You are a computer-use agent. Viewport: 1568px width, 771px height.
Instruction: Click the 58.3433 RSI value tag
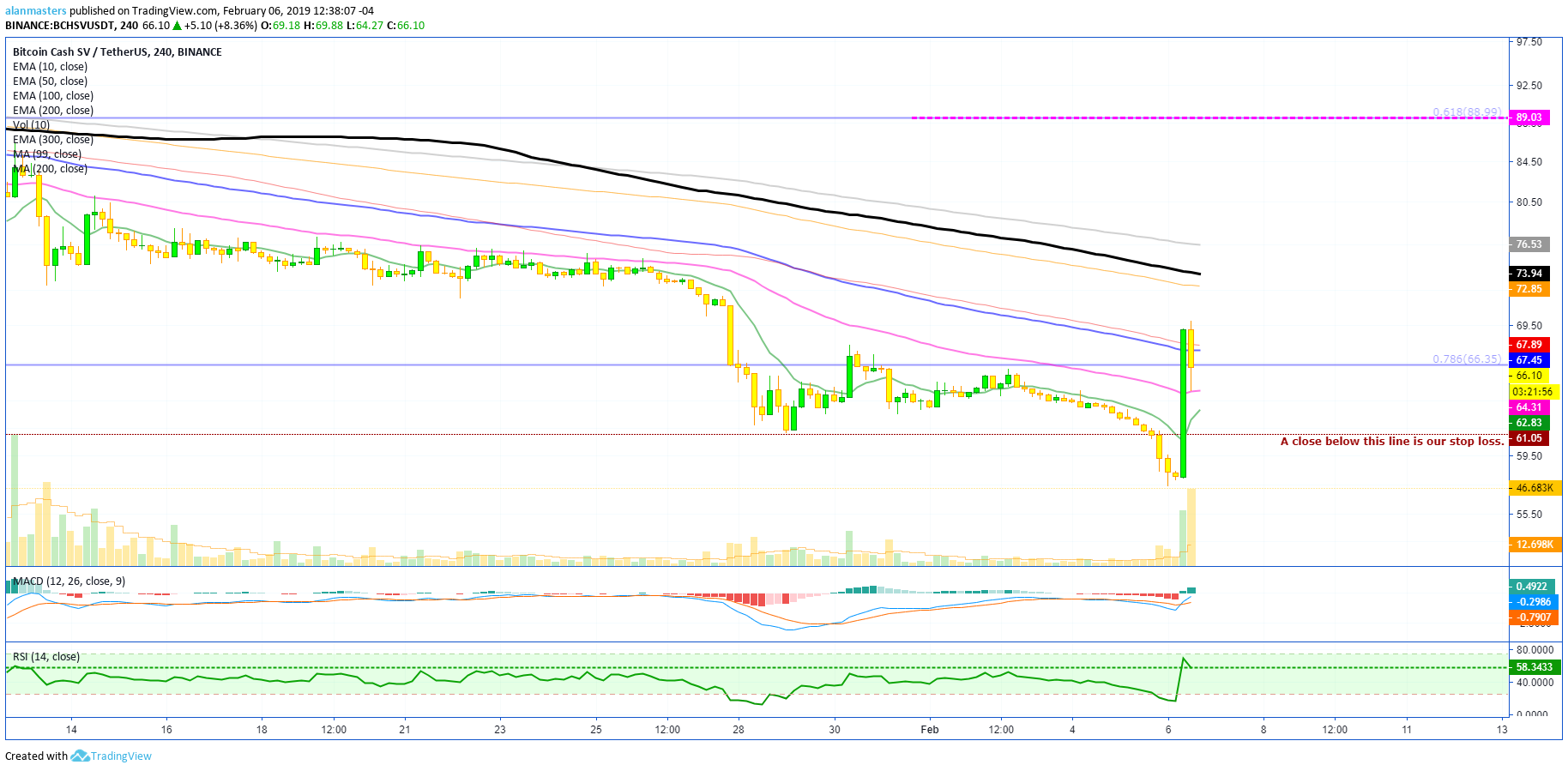tap(1535, 667)
